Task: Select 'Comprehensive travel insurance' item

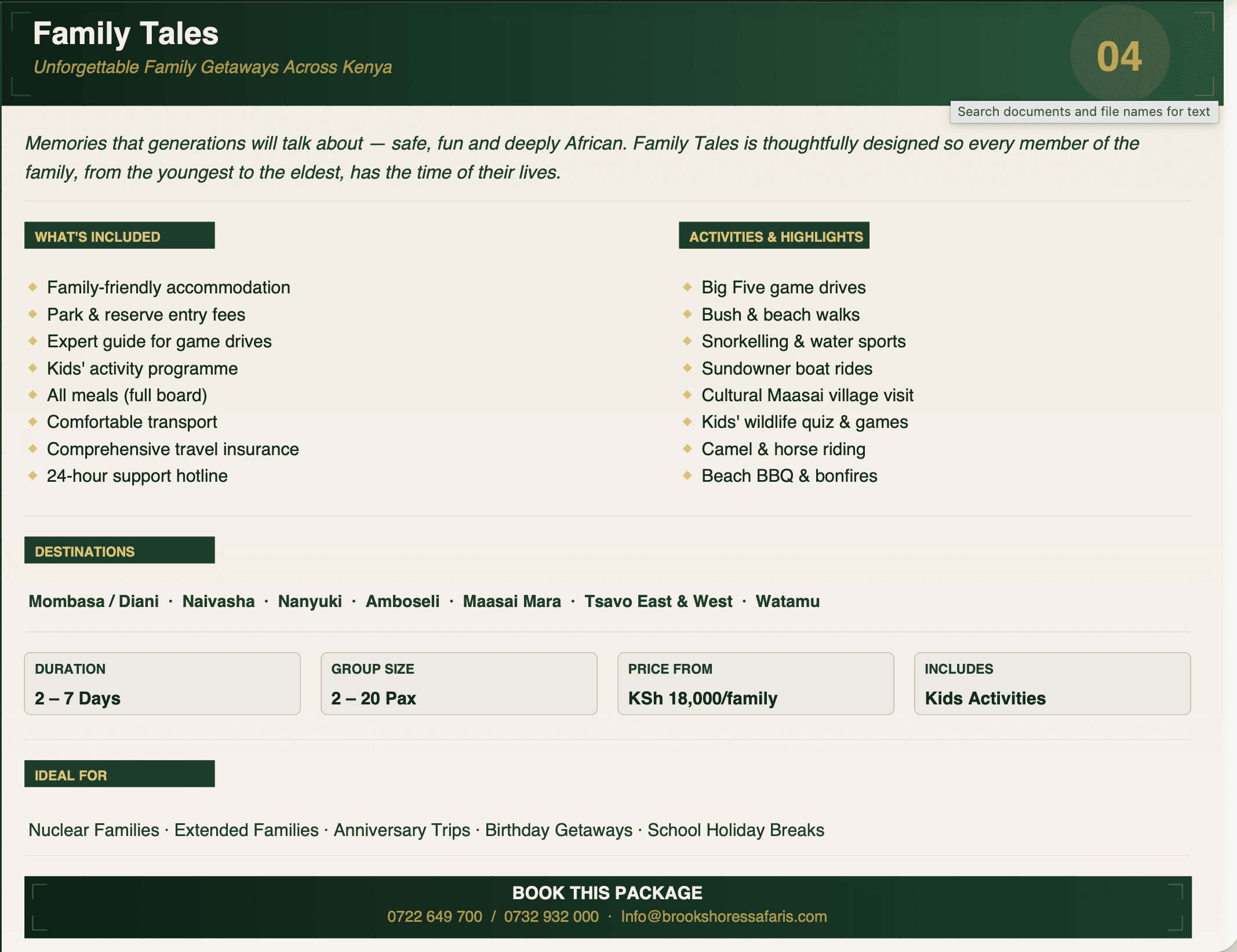Action: tap(173, 449)
